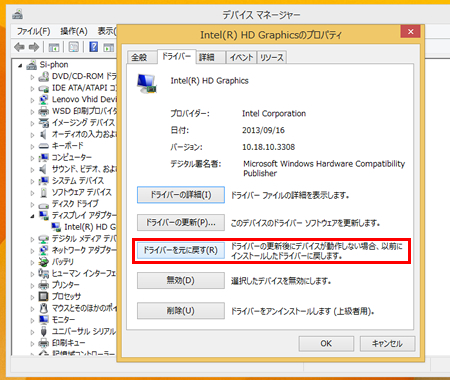The height and width of the screenshot is (380, 450).
Task: Open the 操作(A) menu
Action: coord(74,31)
